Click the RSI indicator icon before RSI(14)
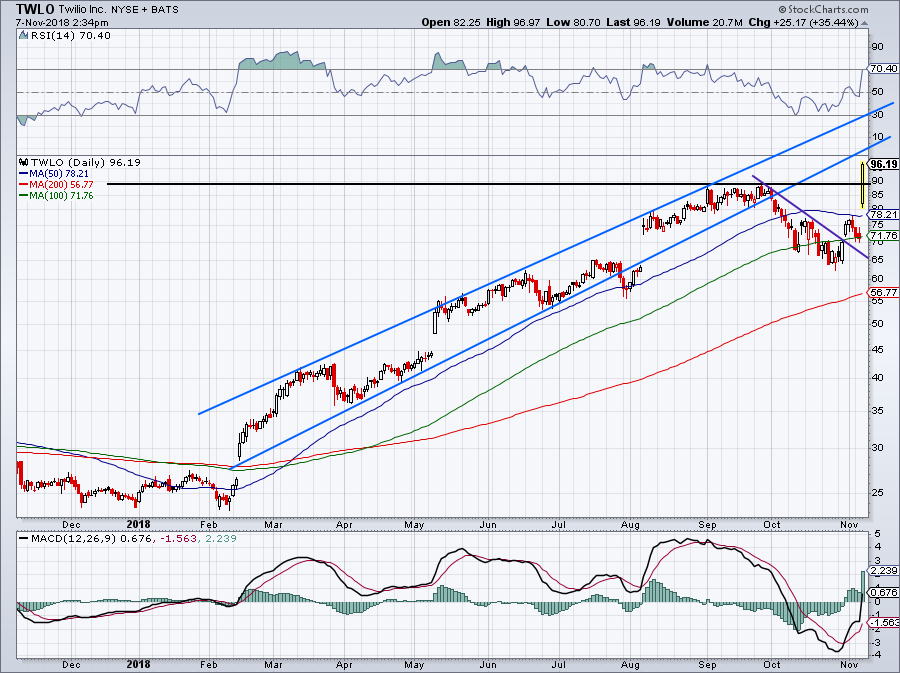The height and width of the screenshot is (673, 900). [x=23, y=35]
